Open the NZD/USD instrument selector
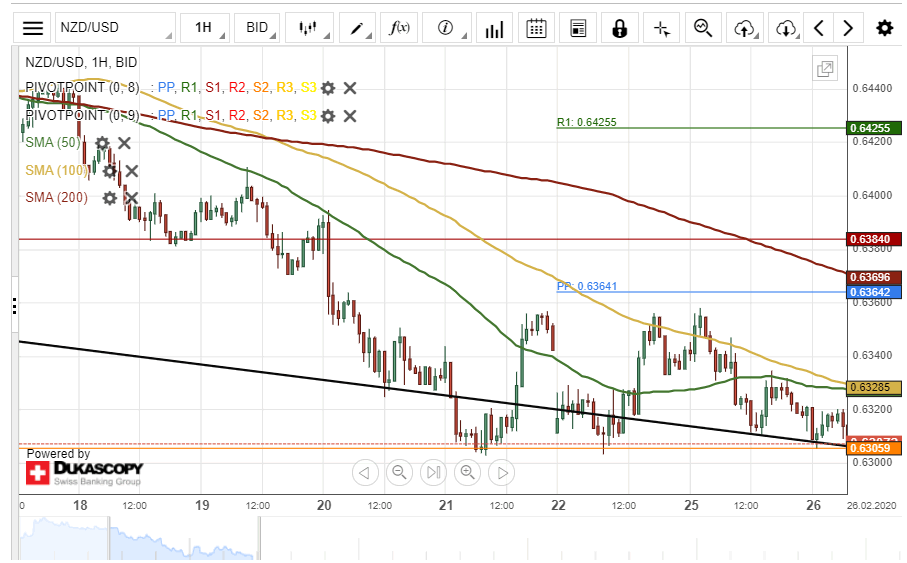The width and height of the screenshot is (907, 563). point(115,28)
